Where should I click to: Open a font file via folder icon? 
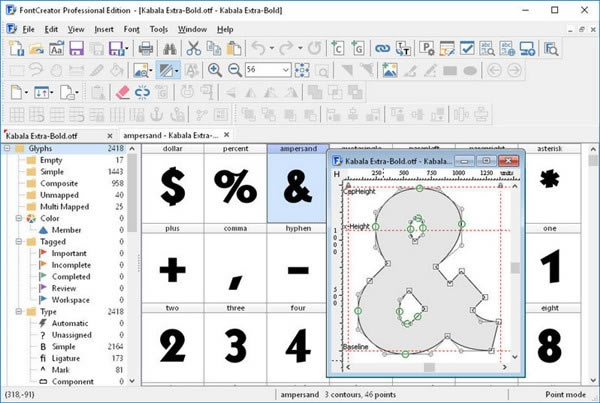point(36,49)
